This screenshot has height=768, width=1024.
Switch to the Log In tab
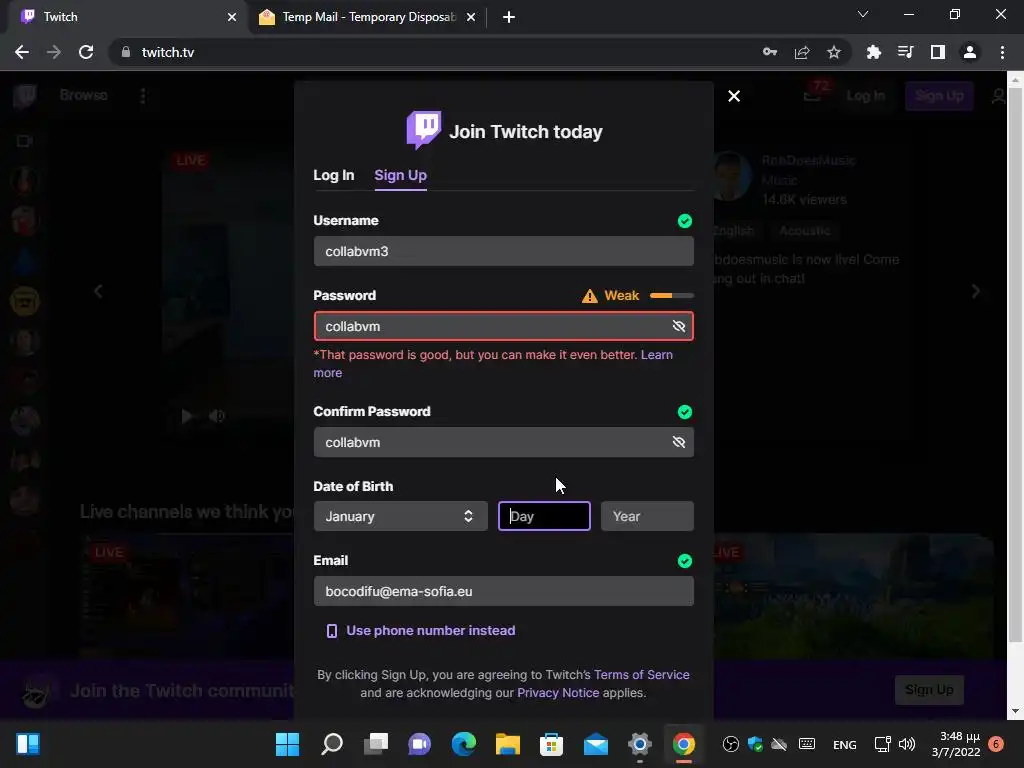click(334, 175)
